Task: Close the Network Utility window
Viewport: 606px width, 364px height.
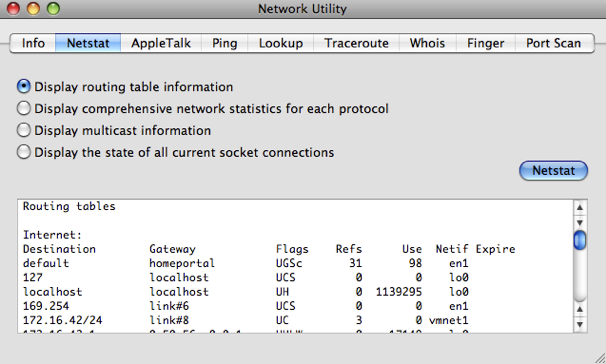Action: (x=14, y=9)
